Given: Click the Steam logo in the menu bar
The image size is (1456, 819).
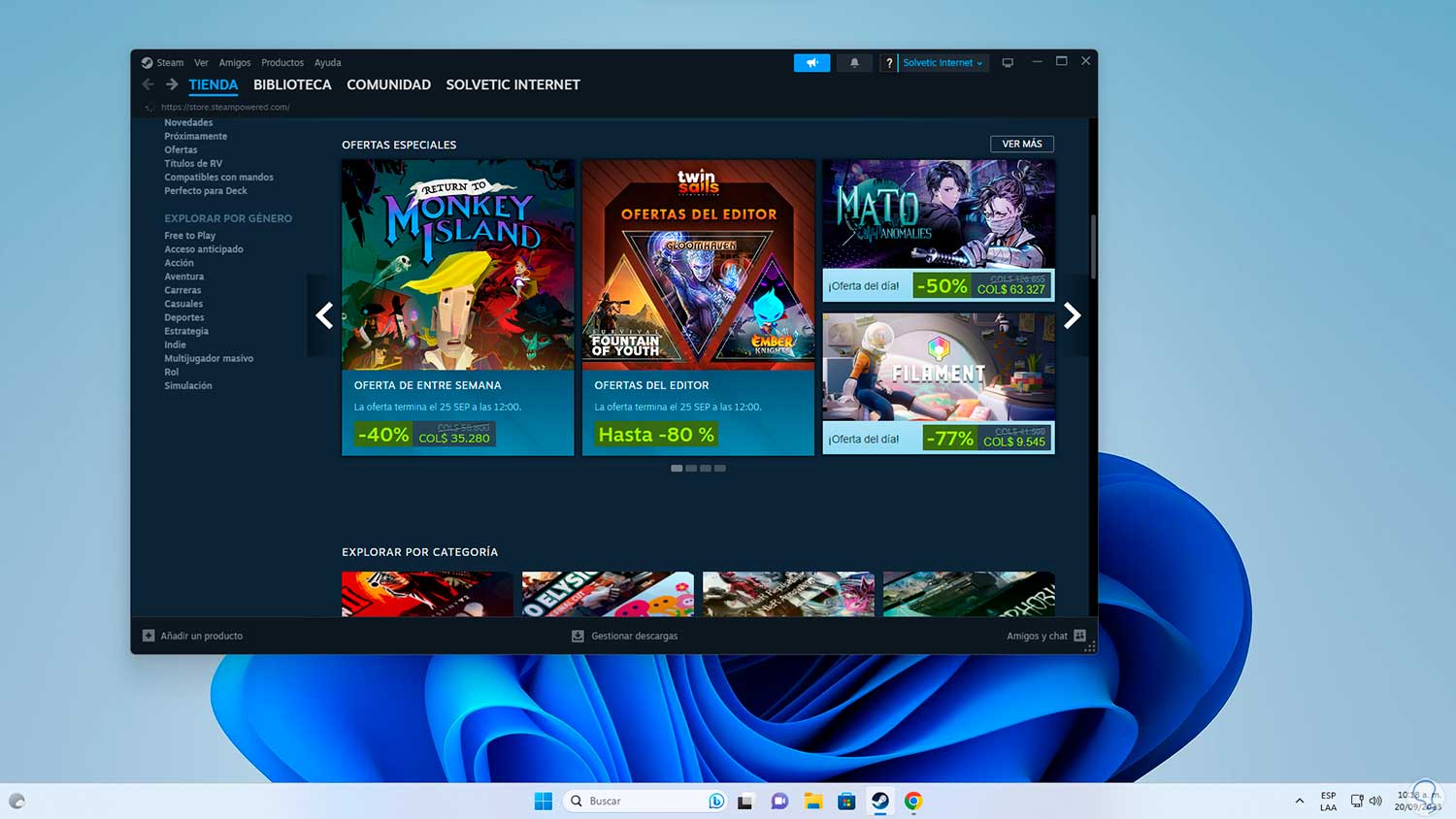Looking at the screenshot, I should coord(147,63).
